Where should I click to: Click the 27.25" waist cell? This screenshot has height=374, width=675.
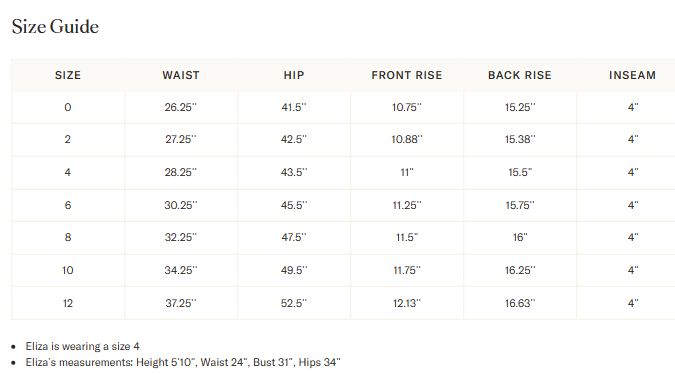[181, 139]
